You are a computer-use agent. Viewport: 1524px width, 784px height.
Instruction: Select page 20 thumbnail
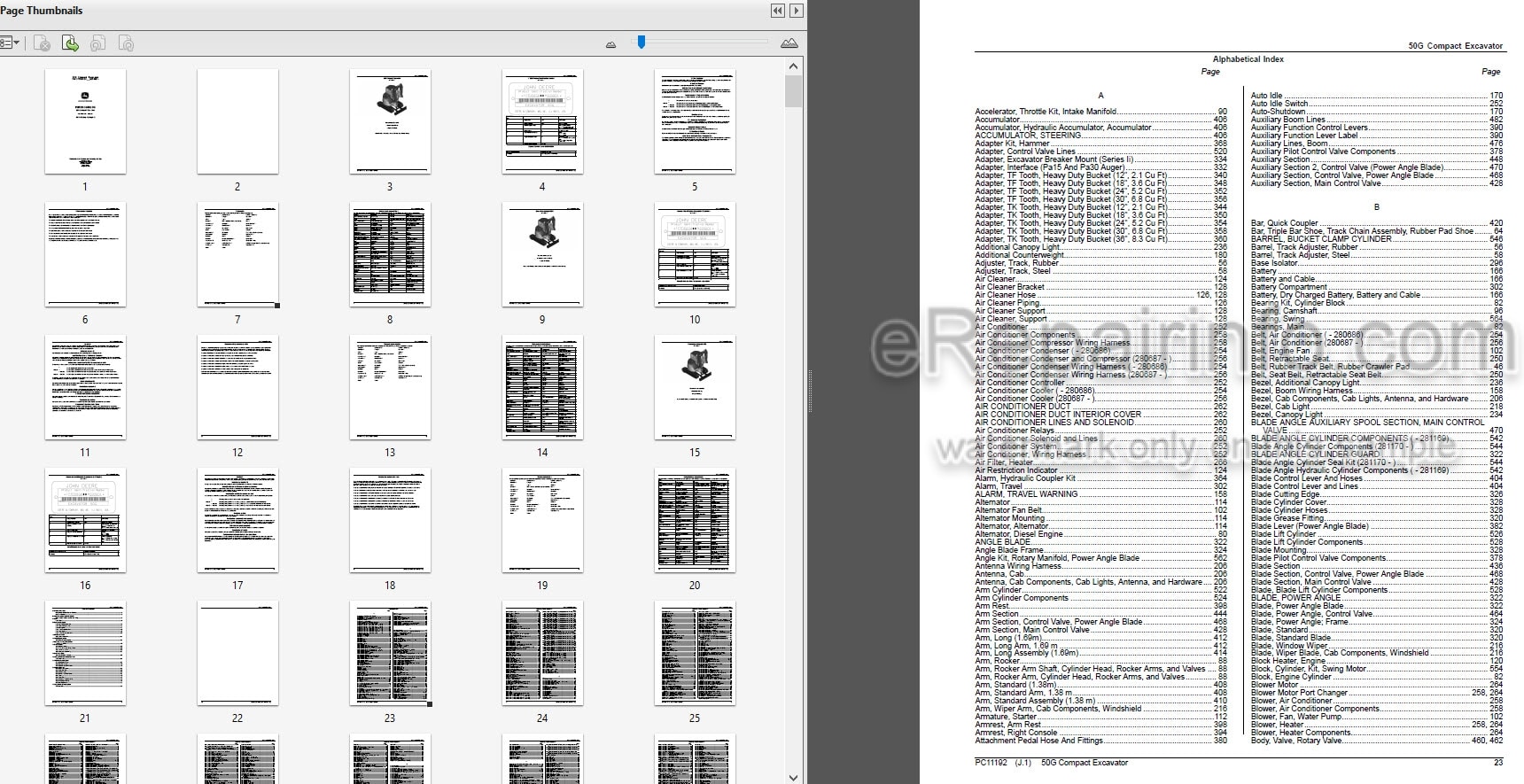(695, 520)
